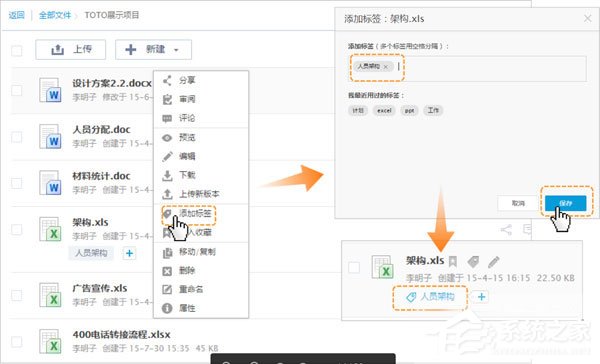600x364 pixels.
Task: Click 保存 in the tag dialog
Action: click(566, 203)
